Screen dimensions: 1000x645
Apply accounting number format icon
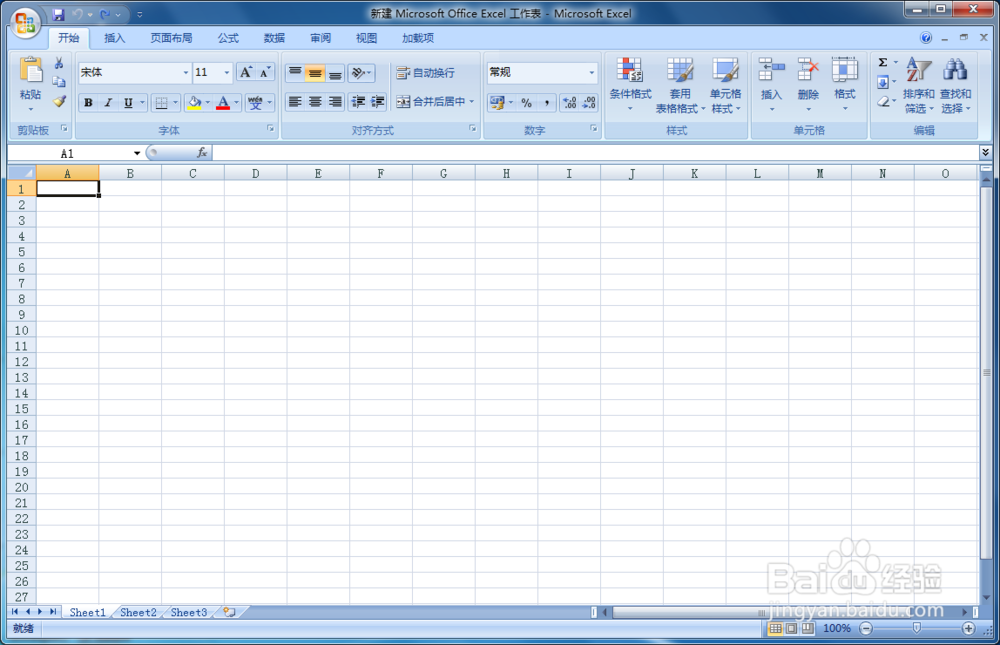497,102
